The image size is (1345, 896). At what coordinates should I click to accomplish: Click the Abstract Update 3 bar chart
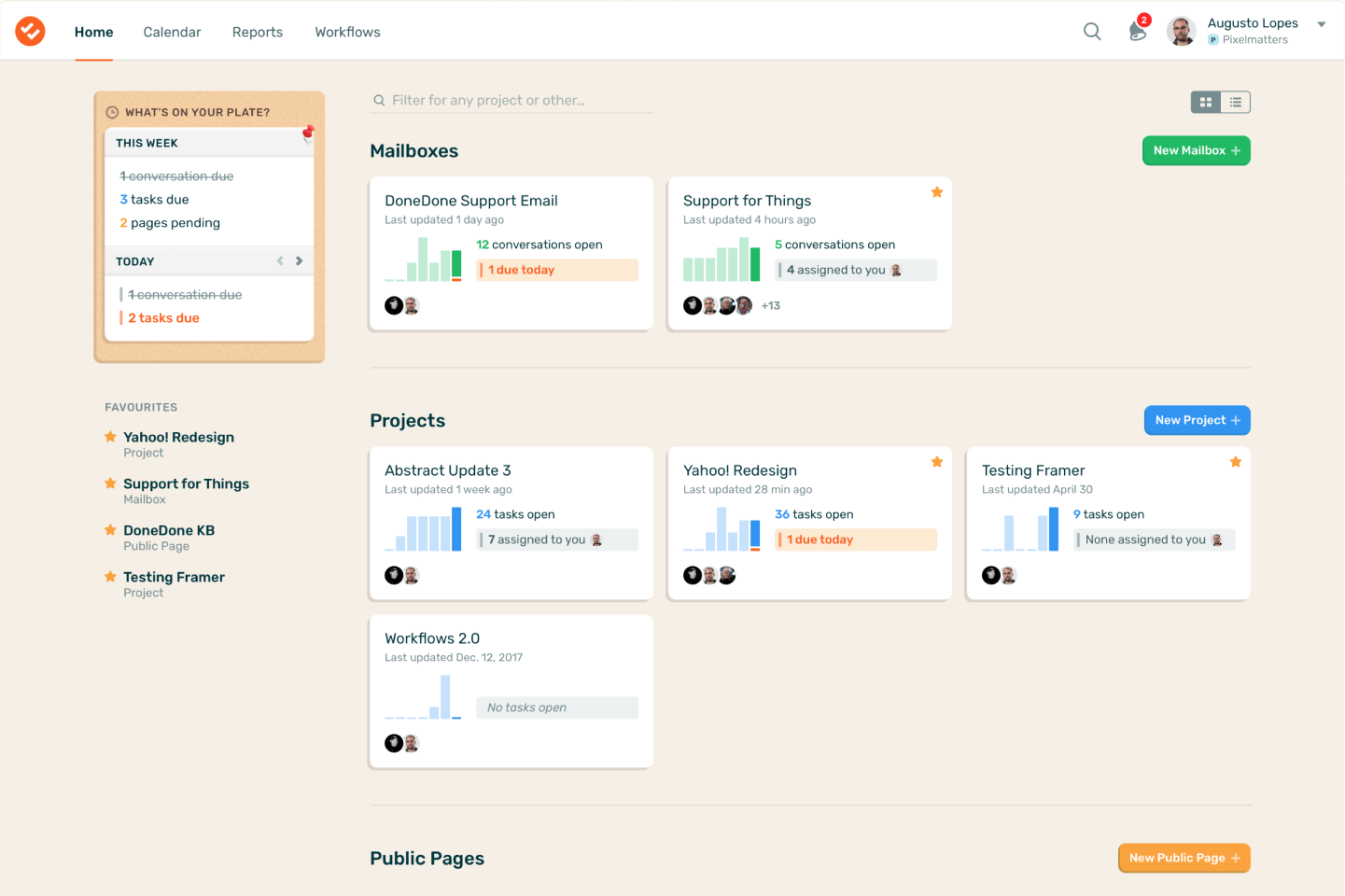pos(424,529)
